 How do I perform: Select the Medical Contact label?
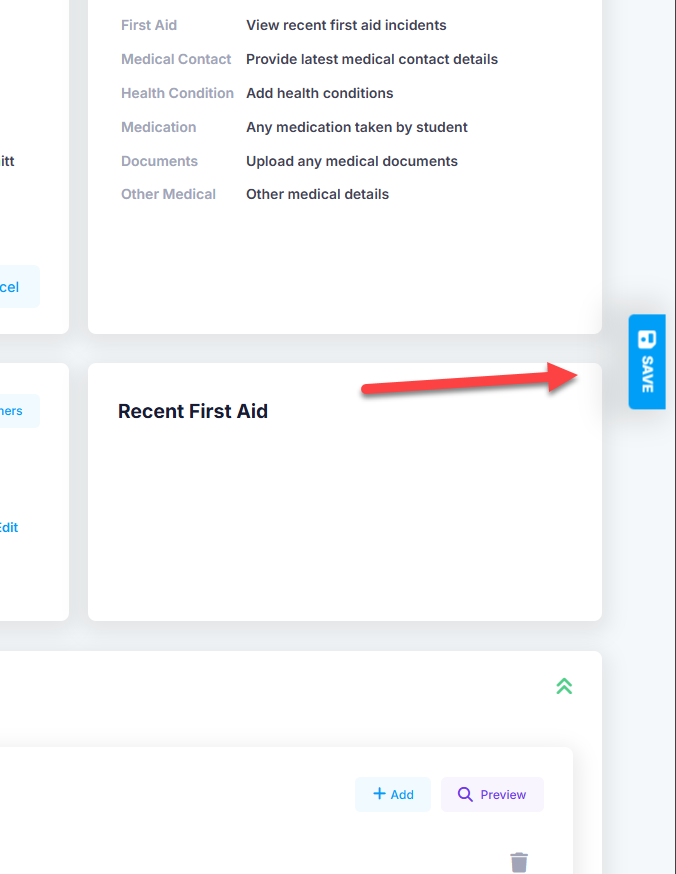pyautogui.click(x=176, y=59)
